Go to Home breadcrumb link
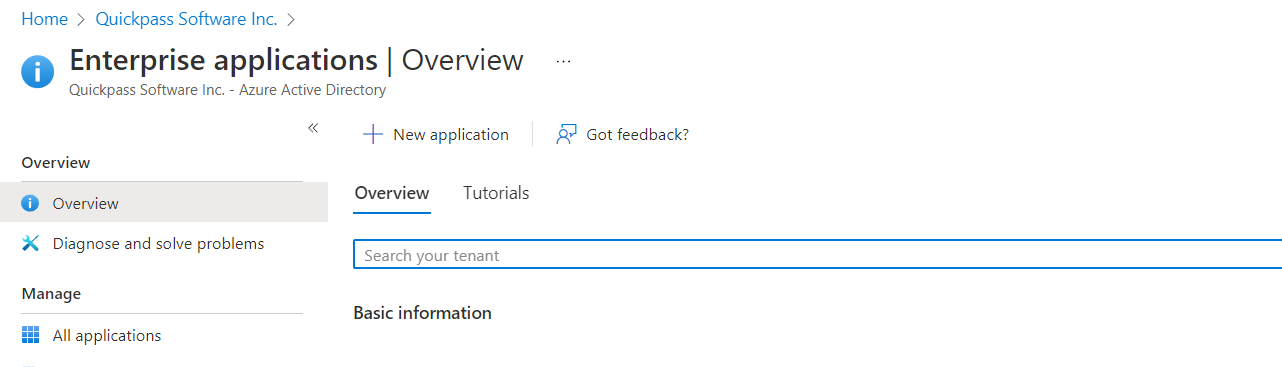 pos(44,19)
